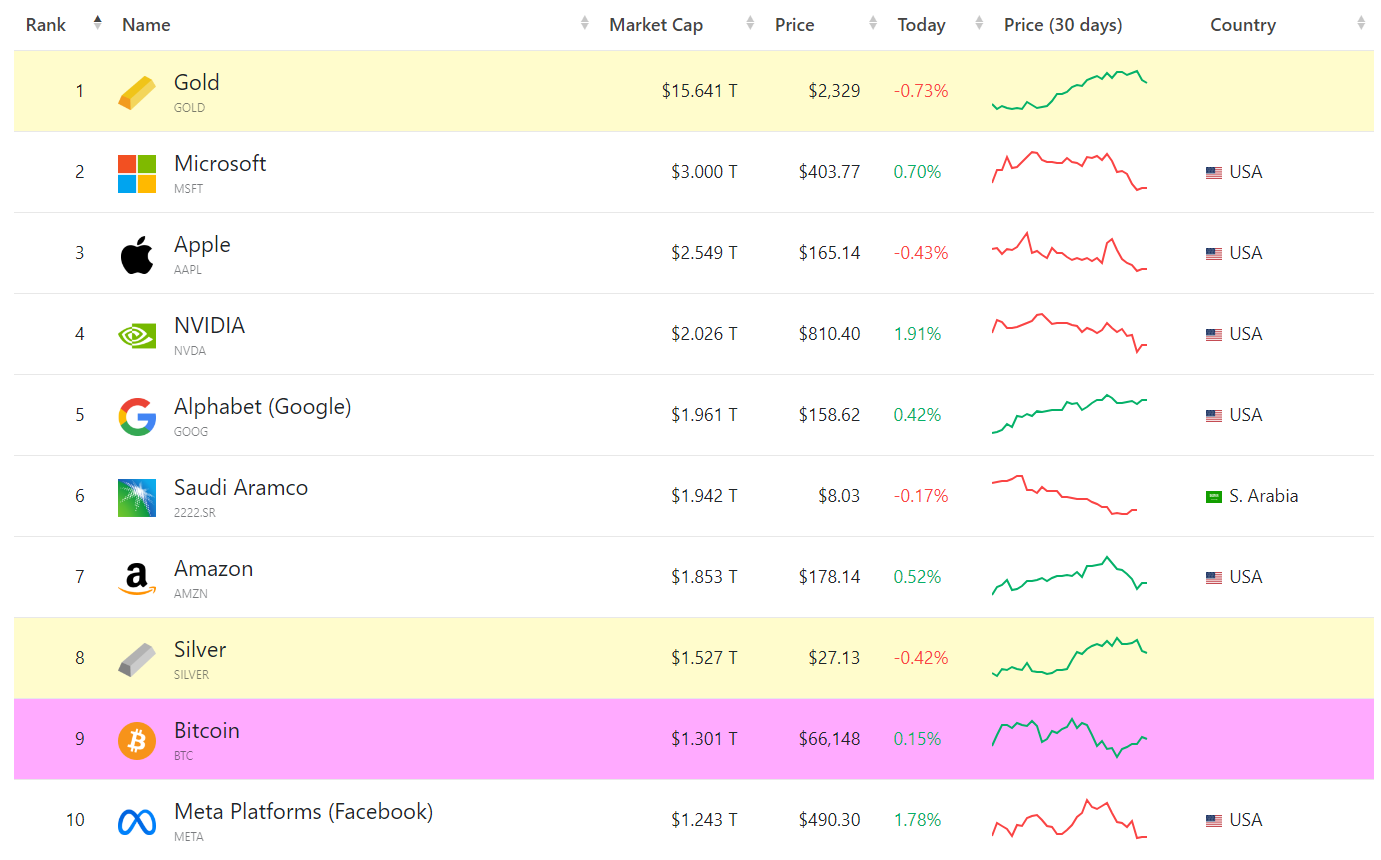
Task: Click the silver bar icon
Action: pos(137,659)
